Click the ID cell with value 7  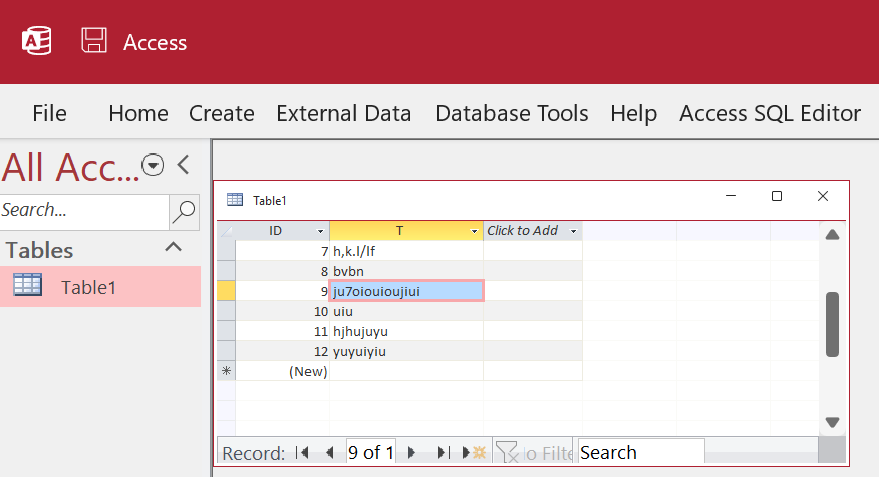283,251
